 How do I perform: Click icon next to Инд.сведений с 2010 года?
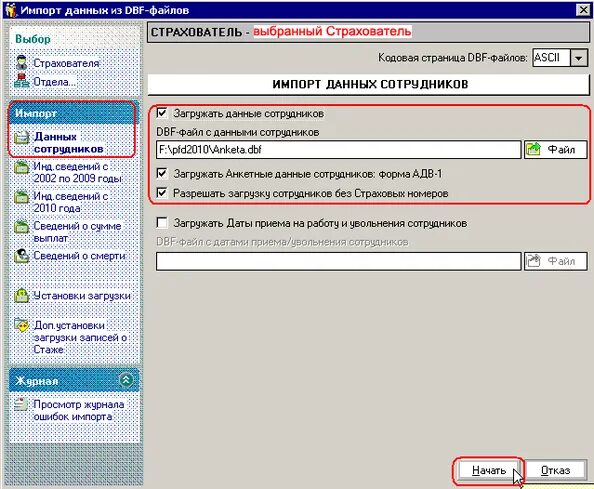pyautogui.click(x=22, y=197)
